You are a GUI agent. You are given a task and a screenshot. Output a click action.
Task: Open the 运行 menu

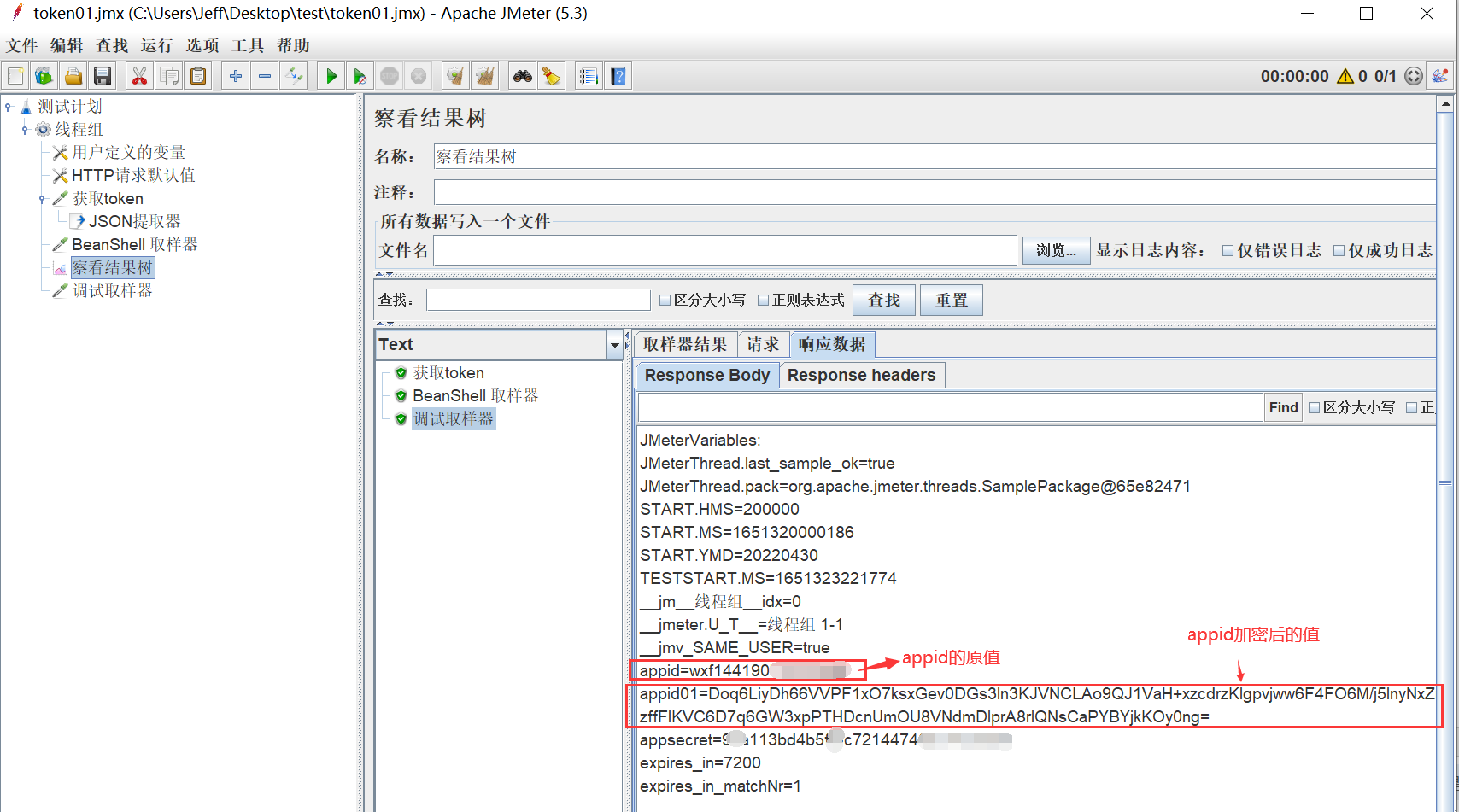[157, 46]
